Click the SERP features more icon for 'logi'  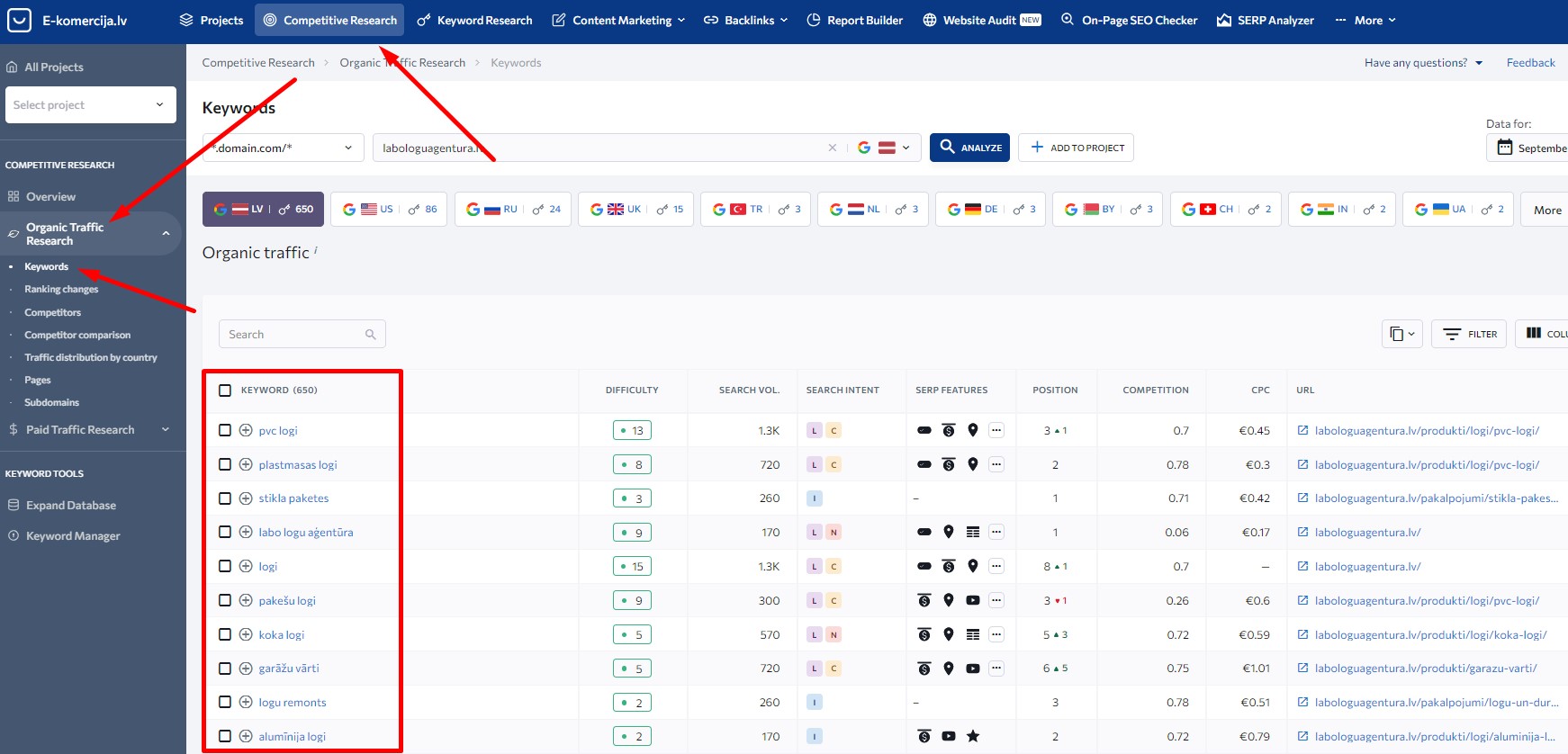(996, 566)
